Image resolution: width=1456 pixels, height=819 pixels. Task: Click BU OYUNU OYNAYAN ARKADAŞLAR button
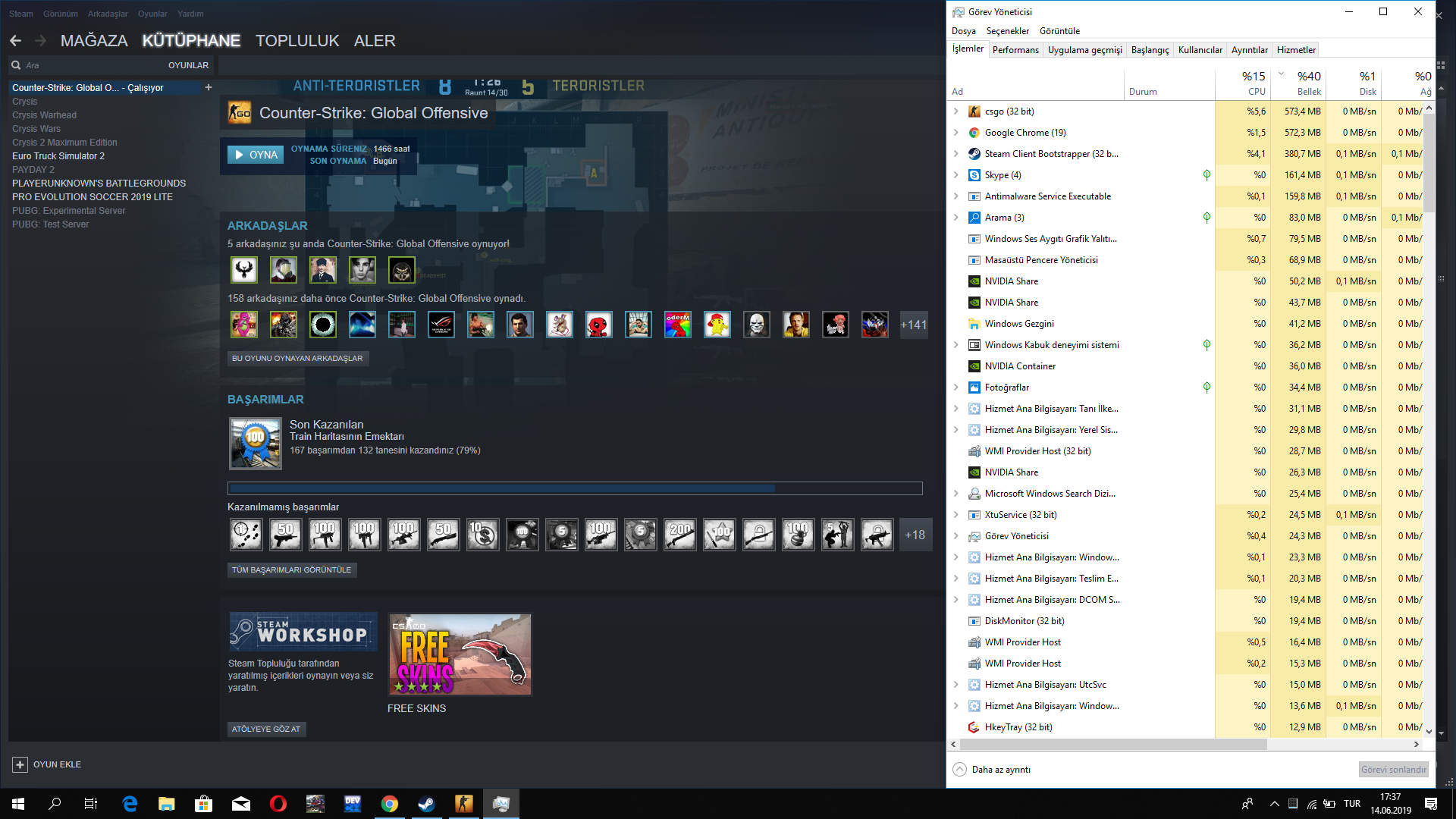pyautogui.click(x=298, y=358)
